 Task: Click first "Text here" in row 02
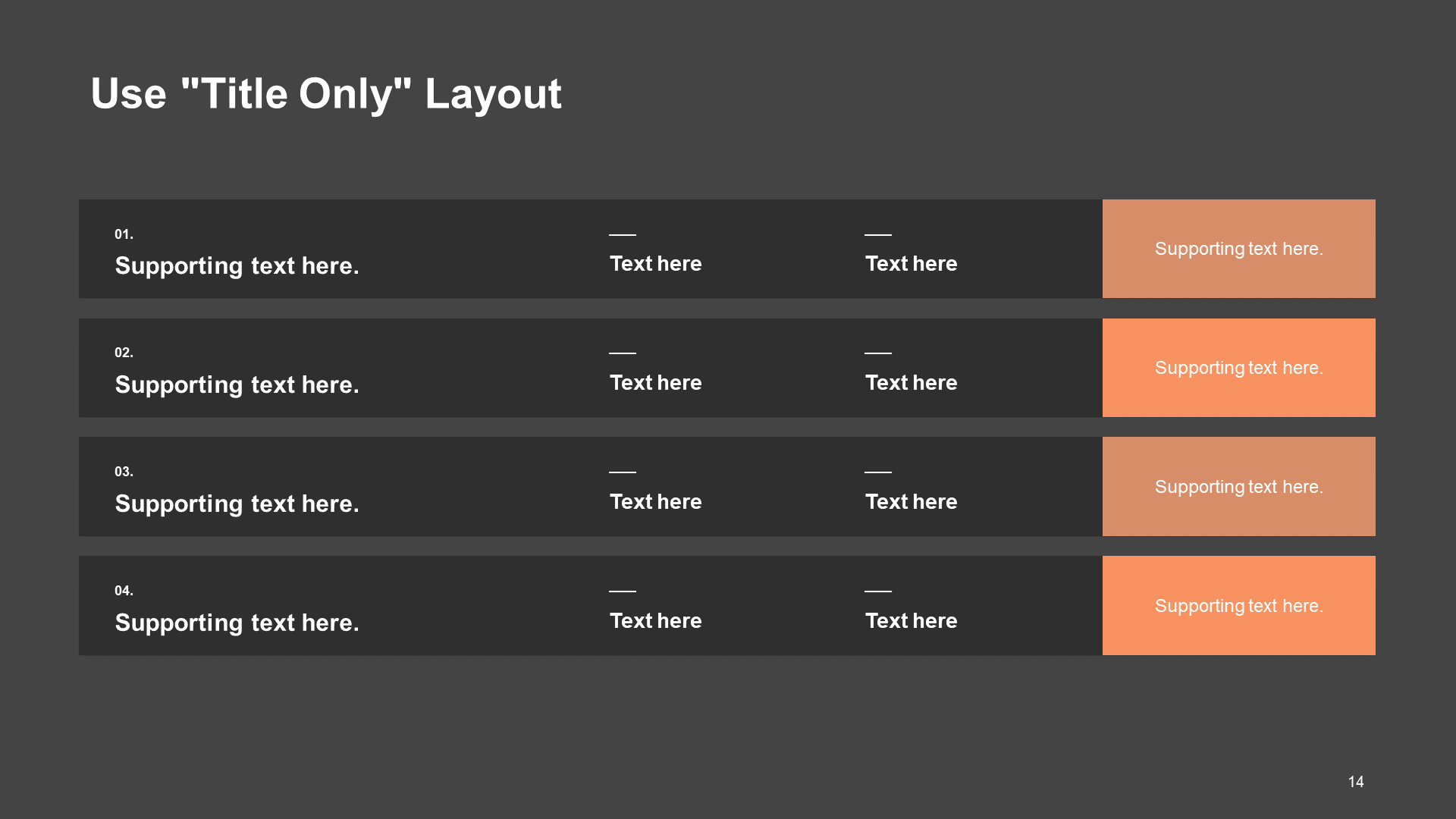click(656, 383)
